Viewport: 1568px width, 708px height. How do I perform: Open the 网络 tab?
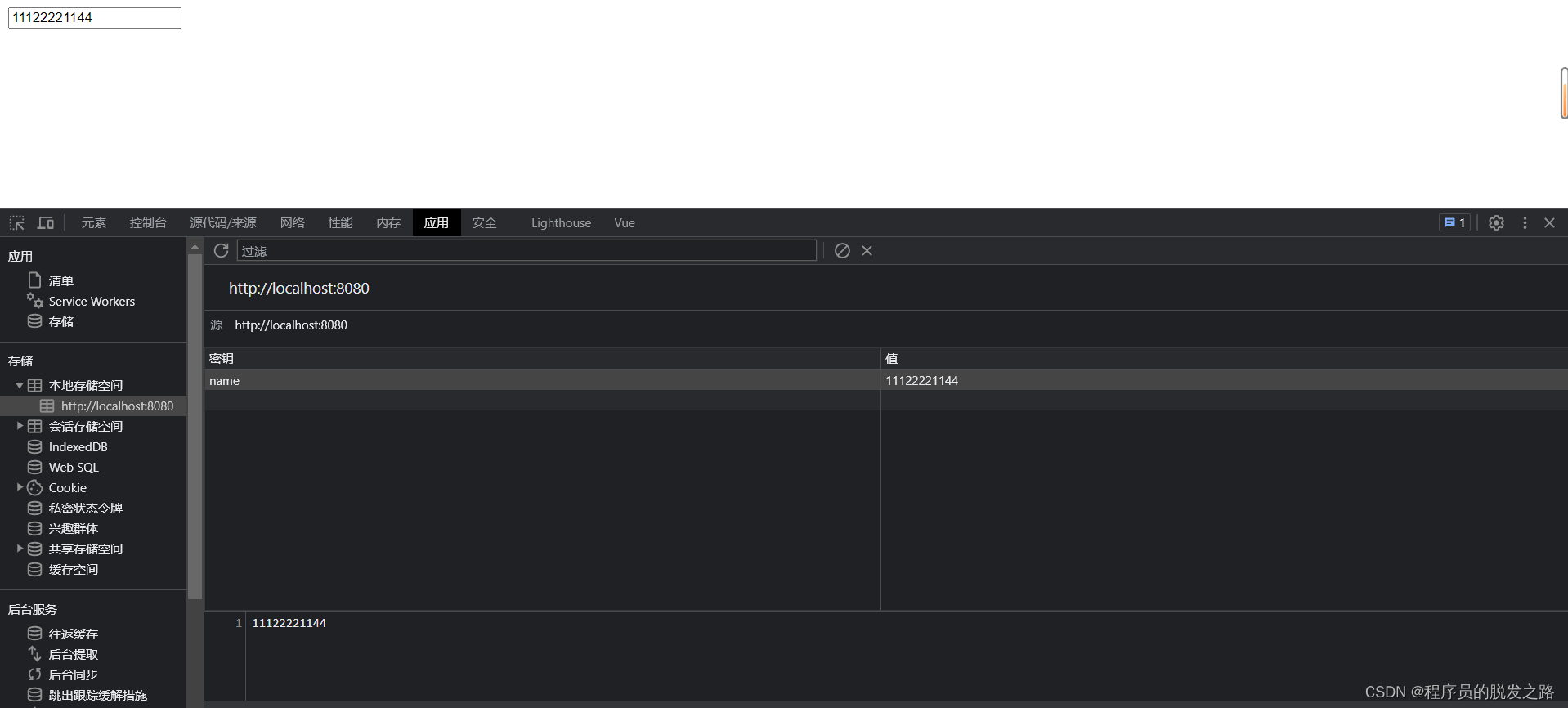click(292, 222)
